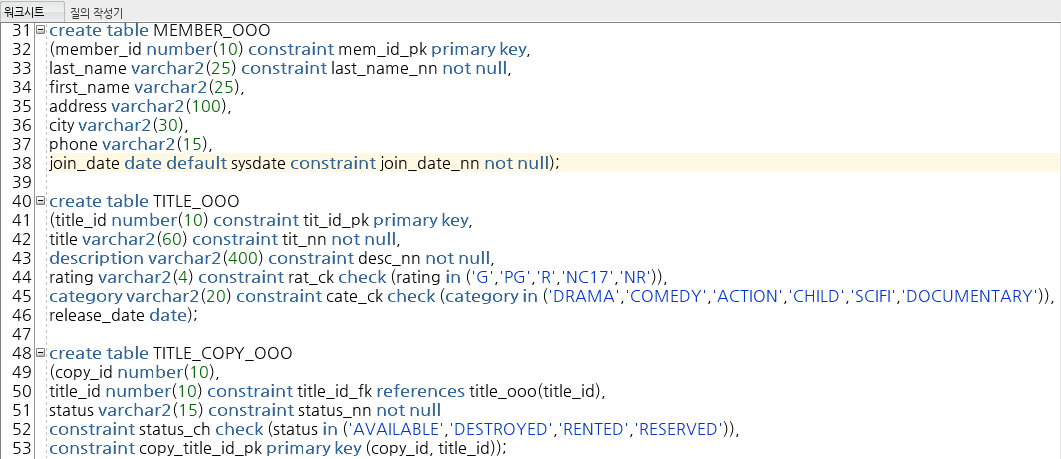The image size is (1061, 459).
Task: Click the tit_id_pk constraint name
Action: coord(334,221)
